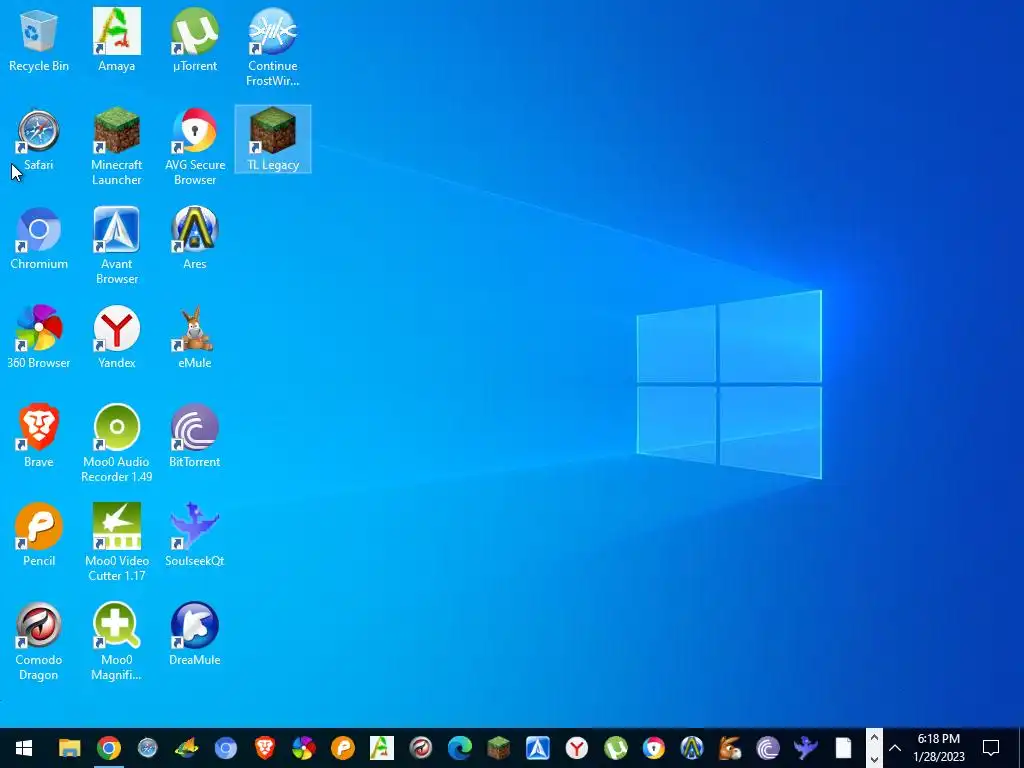
Task: Click the Comodo Dragon desktop shortcut
Action: pos(39,642)
